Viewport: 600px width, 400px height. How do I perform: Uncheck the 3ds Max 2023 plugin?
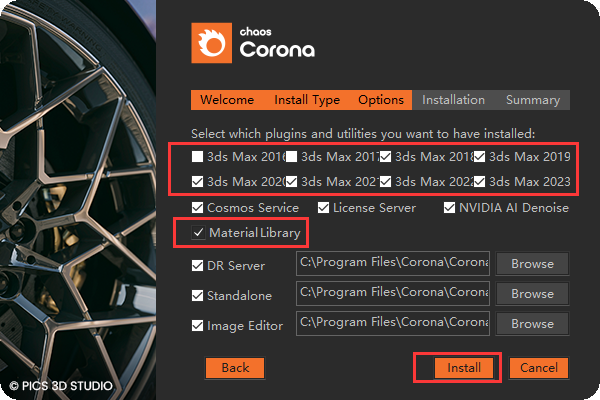tap(479, 181)
